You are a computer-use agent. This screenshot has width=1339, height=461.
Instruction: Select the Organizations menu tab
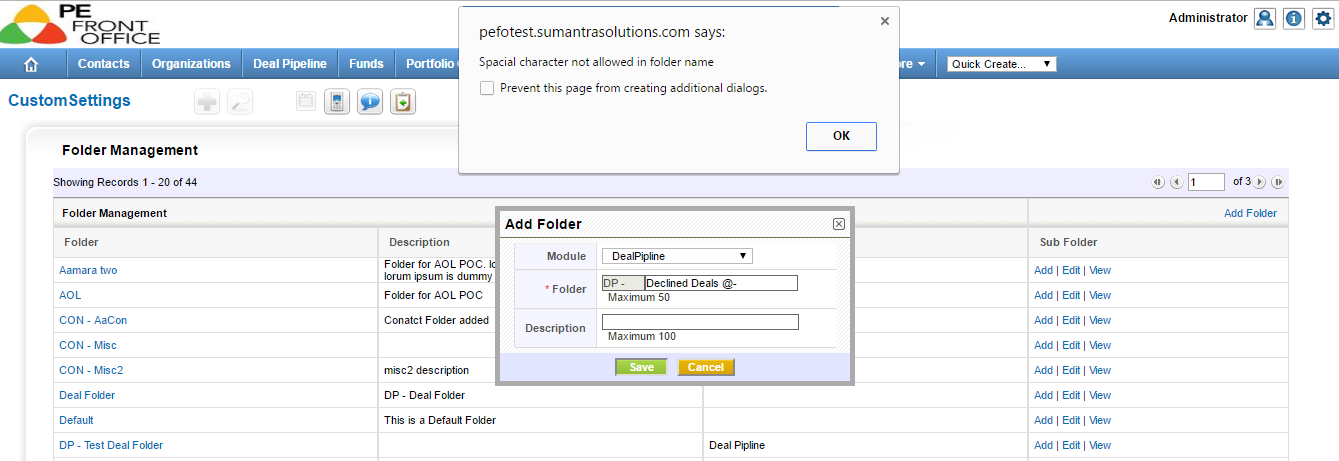pos(191,64)
